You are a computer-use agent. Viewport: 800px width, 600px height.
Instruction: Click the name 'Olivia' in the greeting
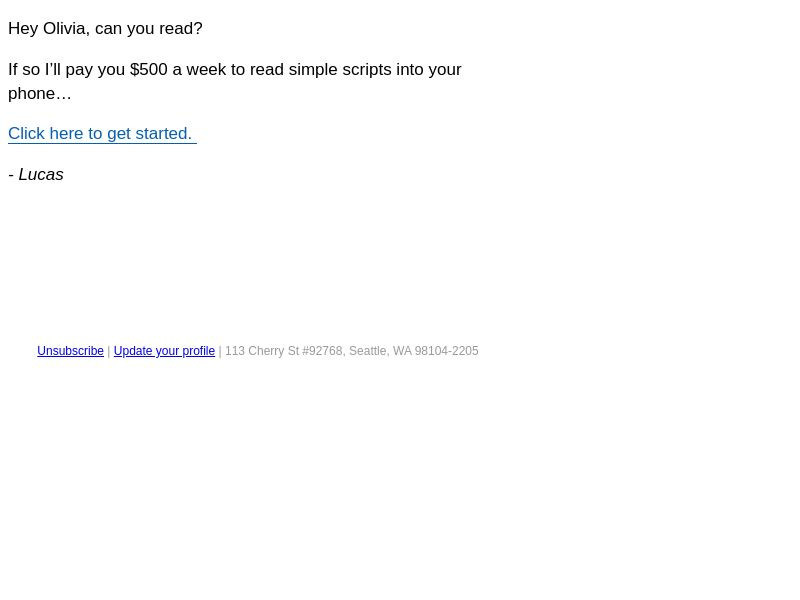[x=64, y=29]
